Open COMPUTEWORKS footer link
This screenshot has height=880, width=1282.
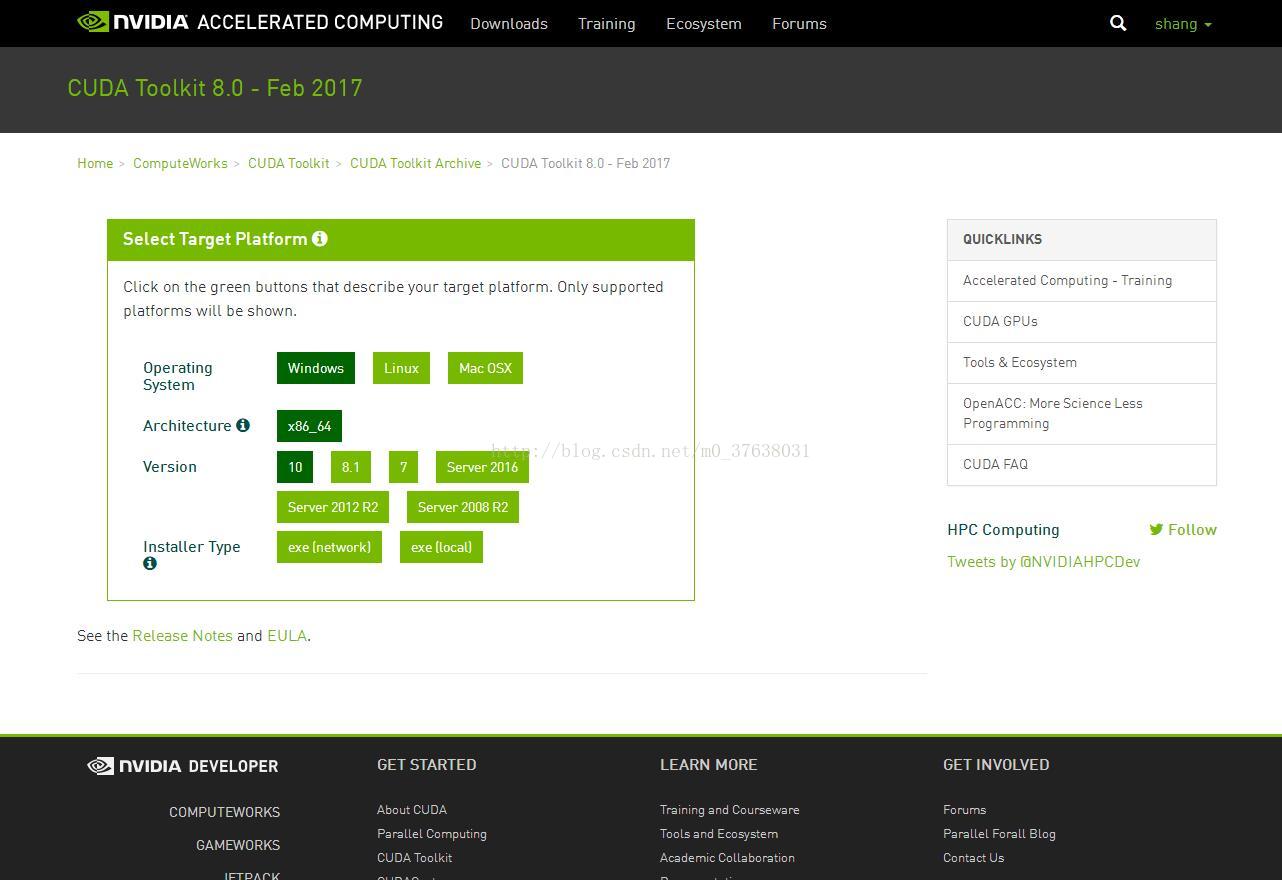224,812
